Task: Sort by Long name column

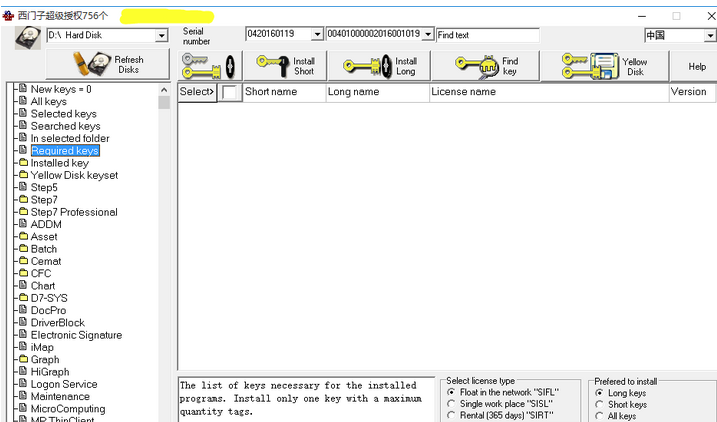Action: tap(378, 92)
